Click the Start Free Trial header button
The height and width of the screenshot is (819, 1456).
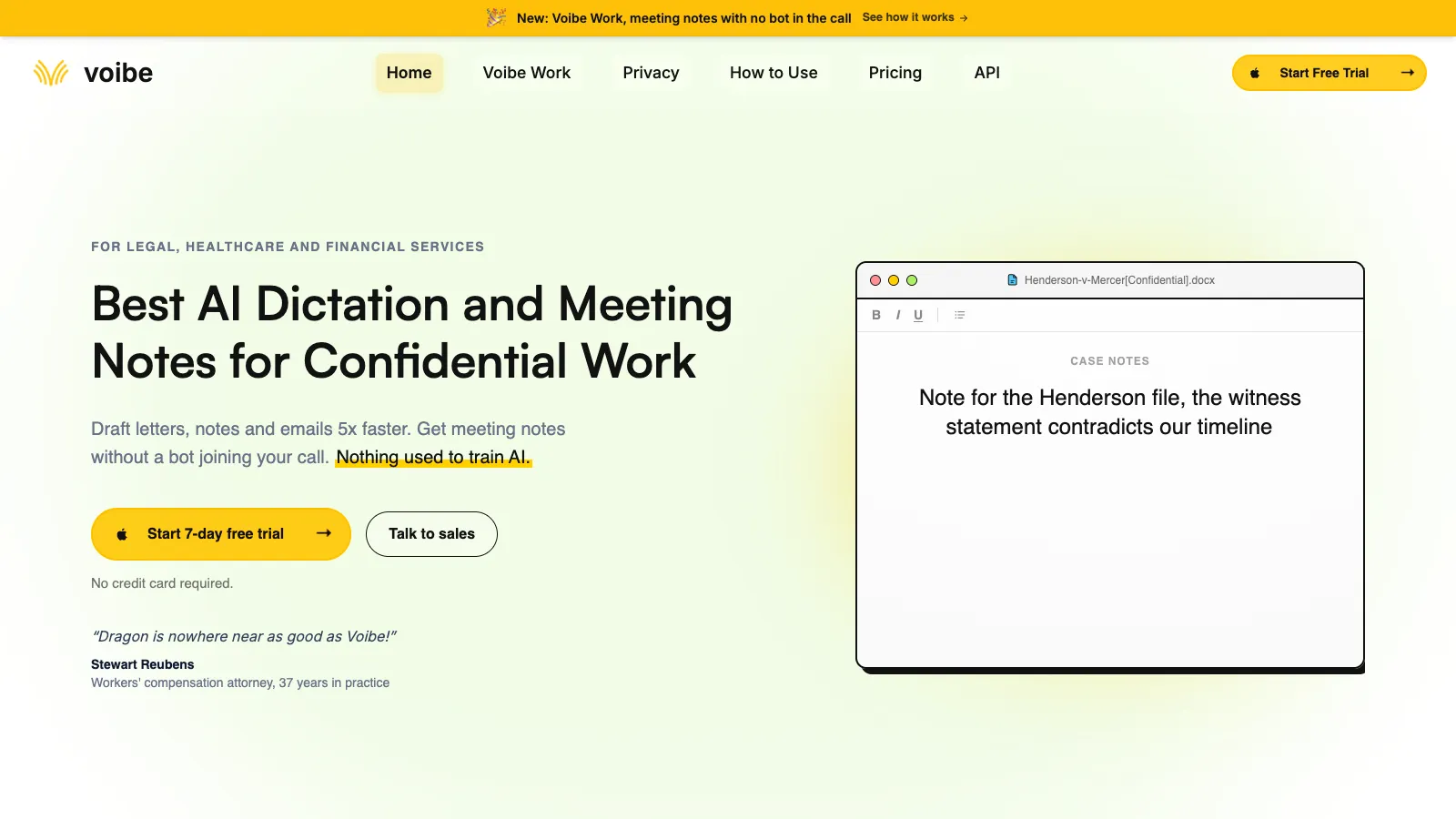click(1329, 73)
